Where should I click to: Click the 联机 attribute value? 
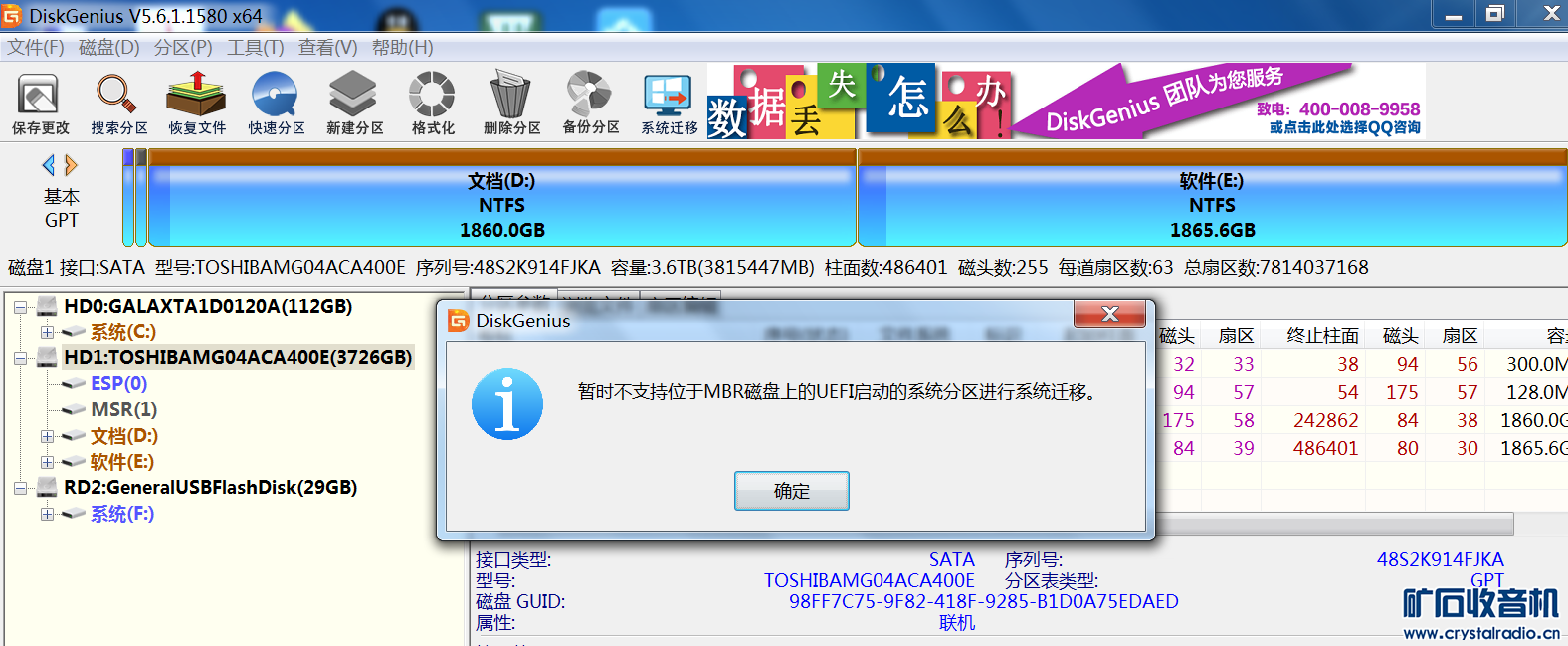[x=957, y=622]
